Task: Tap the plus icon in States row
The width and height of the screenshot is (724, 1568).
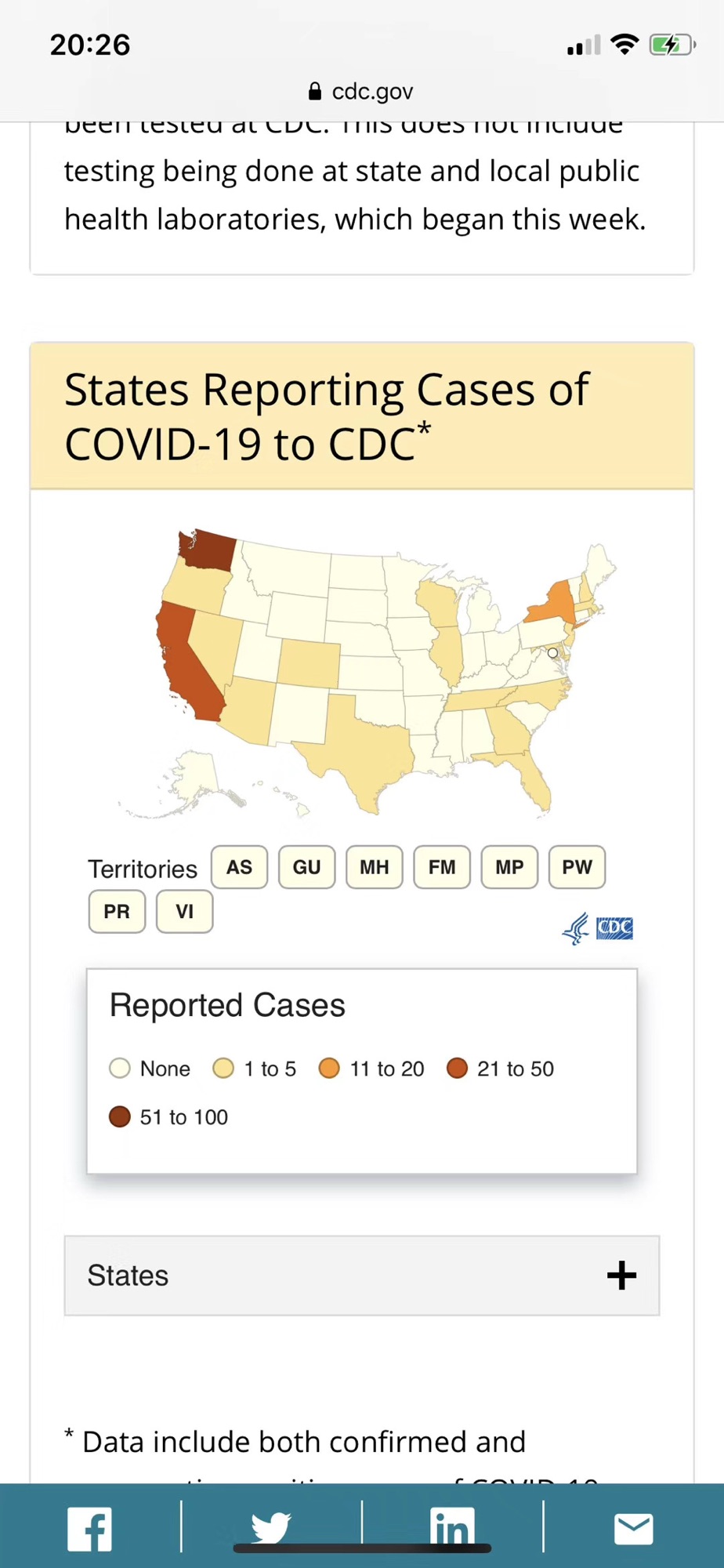Action: (621, 1276)
